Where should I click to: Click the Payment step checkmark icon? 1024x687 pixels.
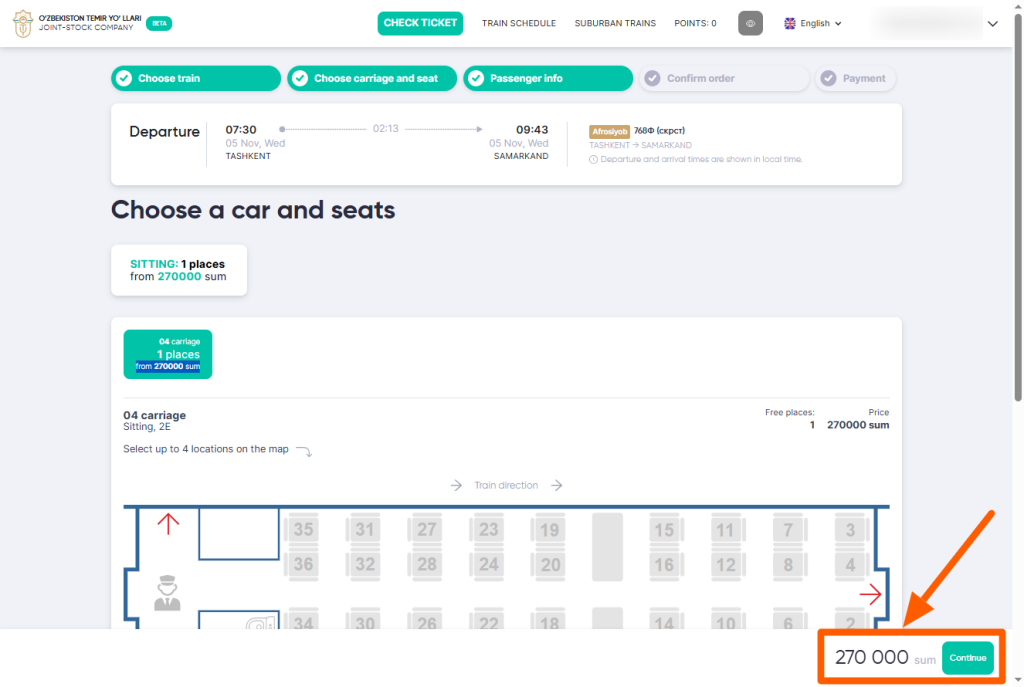click(x=828, y=78)
